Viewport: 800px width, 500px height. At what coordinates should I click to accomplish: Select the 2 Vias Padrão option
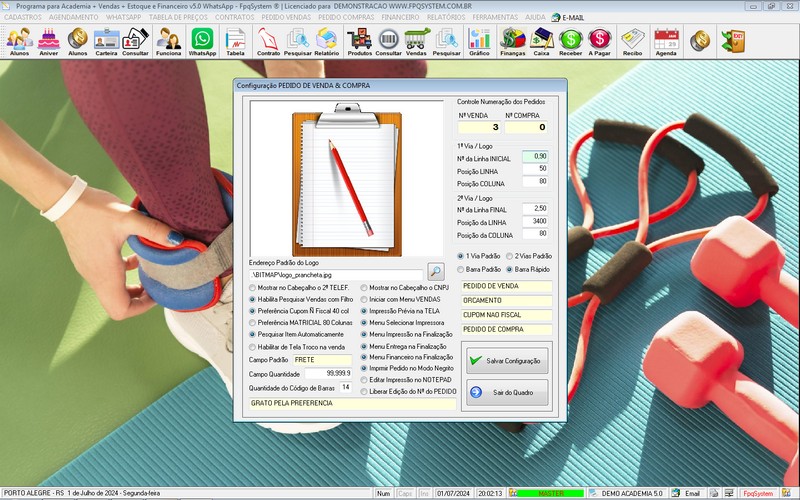(510, 256)
